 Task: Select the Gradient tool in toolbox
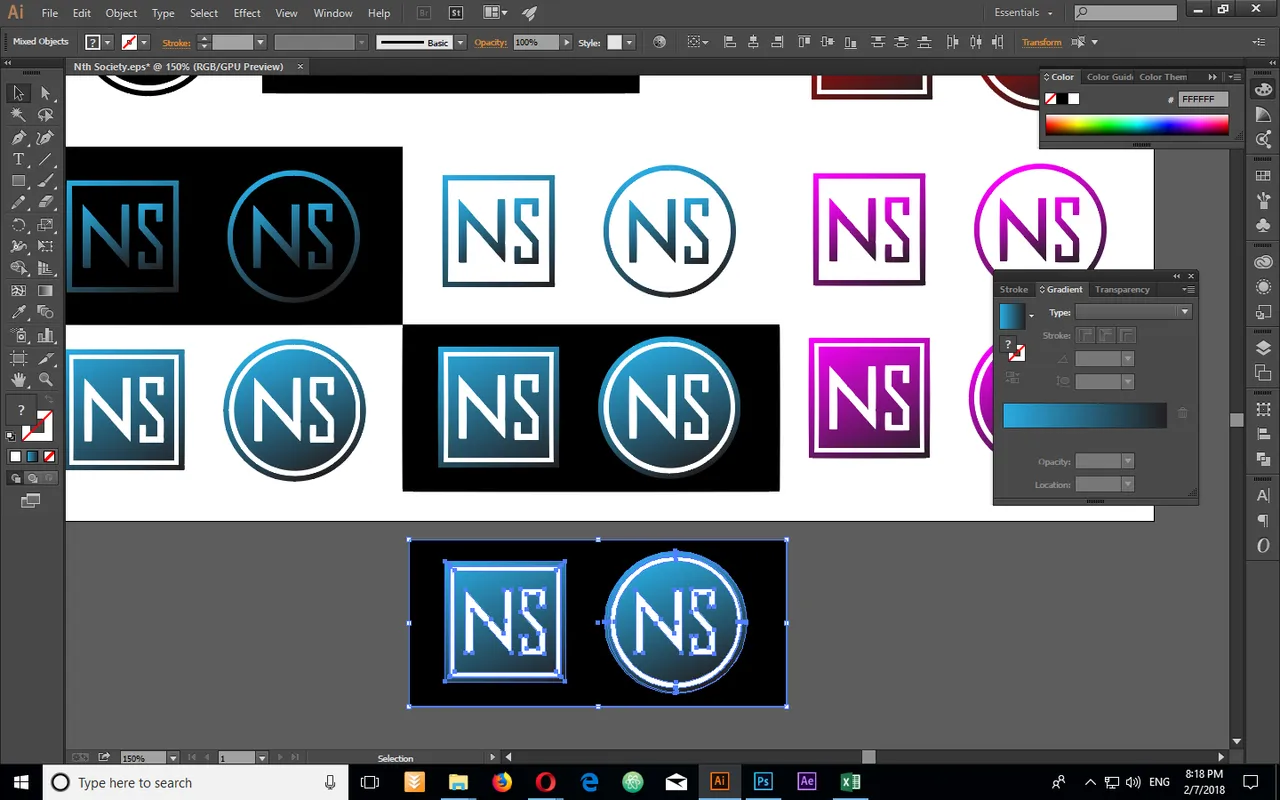[x=45, y=291]
